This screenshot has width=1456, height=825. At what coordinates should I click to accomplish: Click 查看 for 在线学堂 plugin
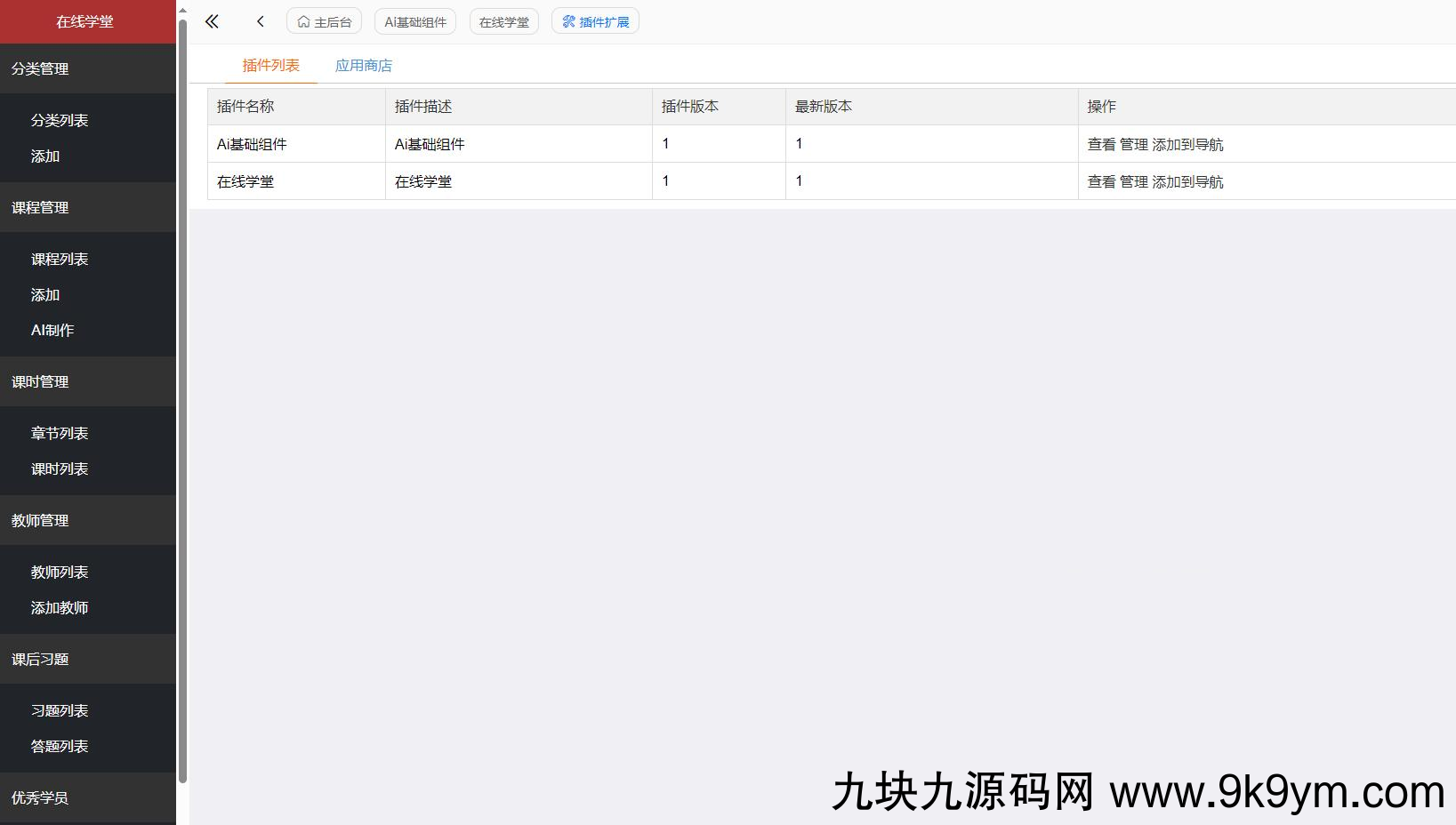pos(1101,181)
